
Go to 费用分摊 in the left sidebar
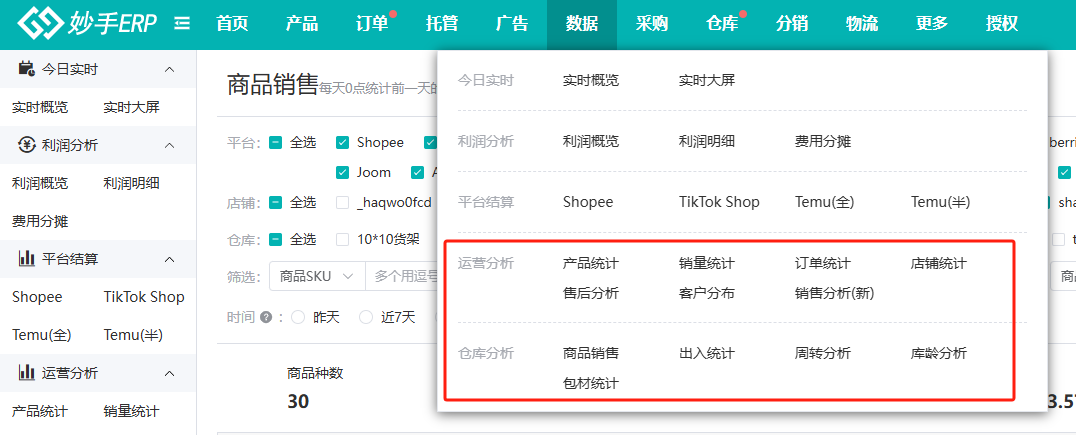(x=40, y=222)
